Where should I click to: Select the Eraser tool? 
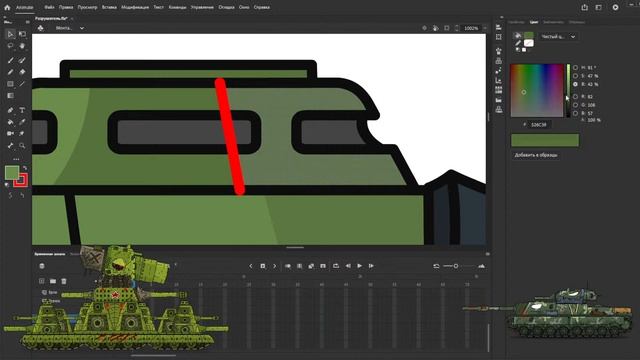[22, 72]
